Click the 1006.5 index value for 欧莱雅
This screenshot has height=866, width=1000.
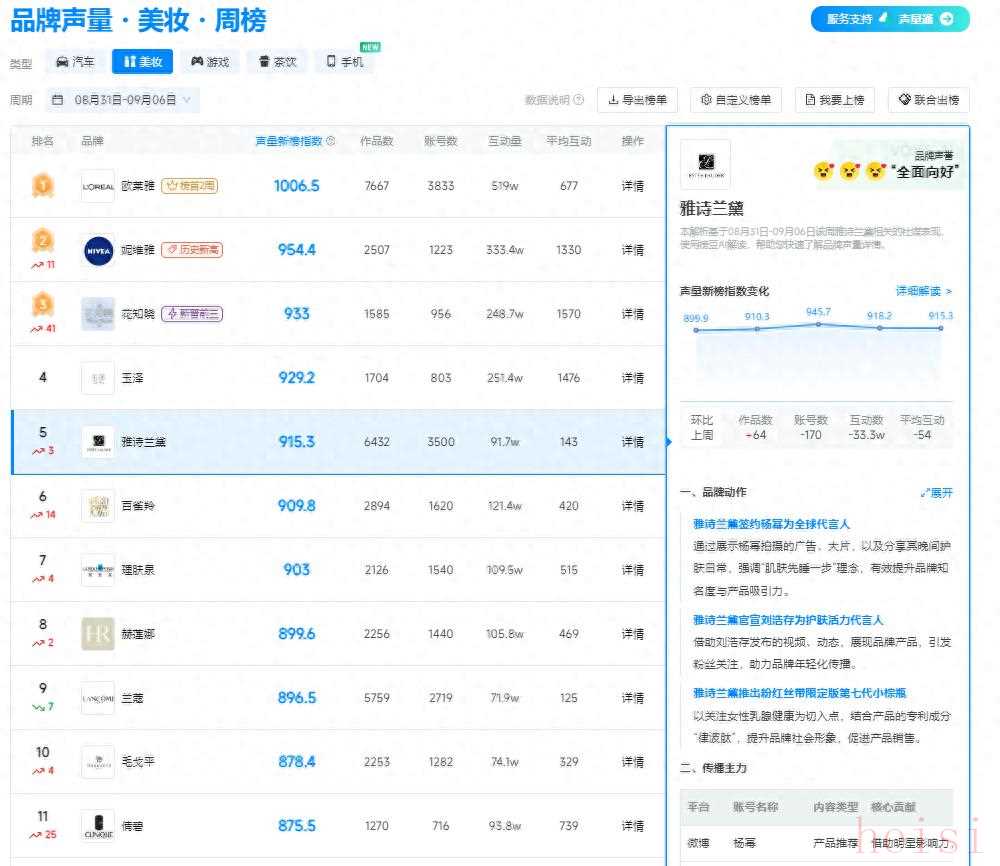[x=297, y=186]
